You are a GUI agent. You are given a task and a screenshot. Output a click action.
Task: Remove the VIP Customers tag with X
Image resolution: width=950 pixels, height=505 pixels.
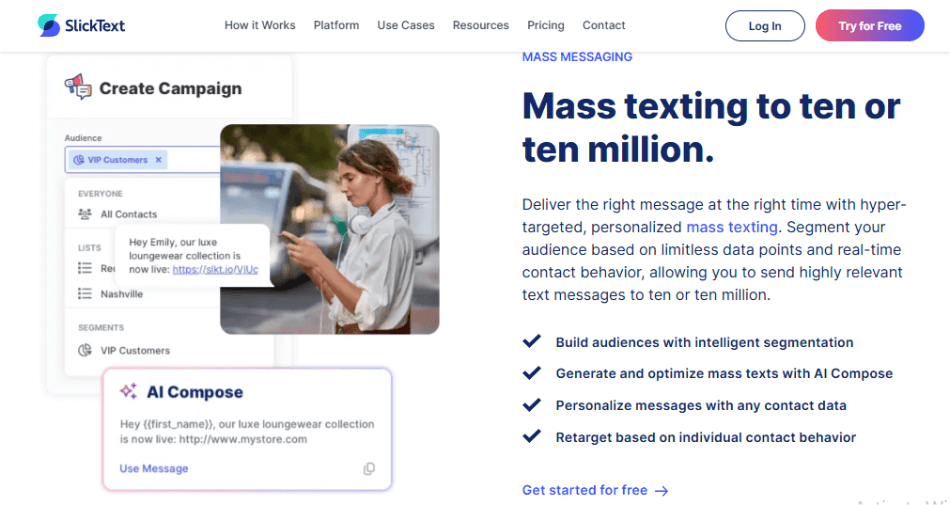(158, 160)
